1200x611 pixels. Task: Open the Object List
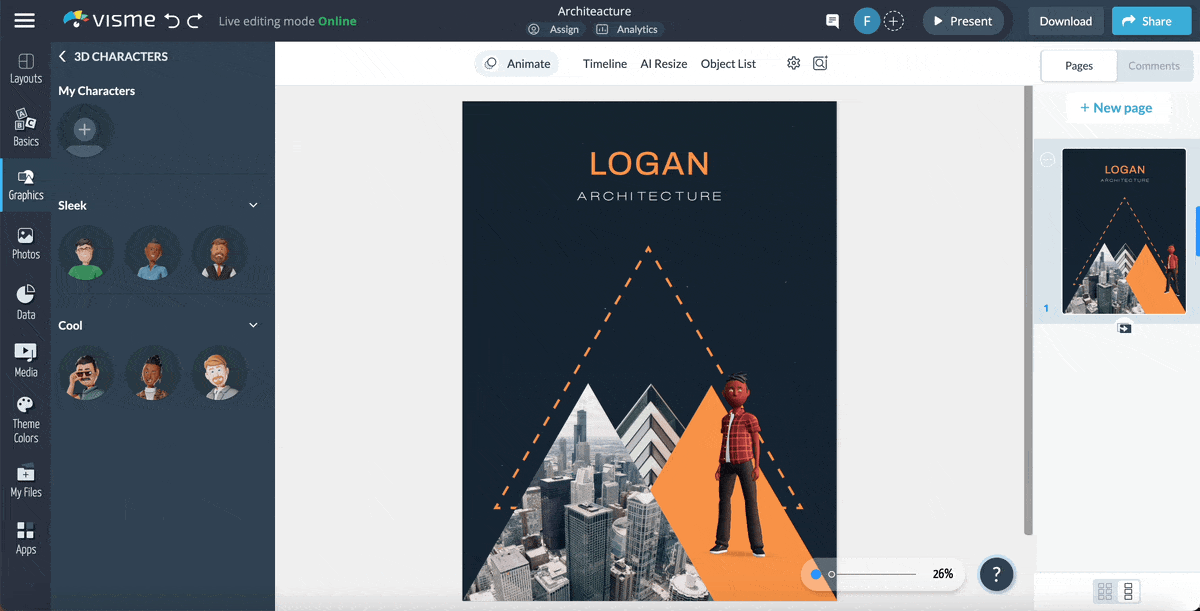pos(728,63)
